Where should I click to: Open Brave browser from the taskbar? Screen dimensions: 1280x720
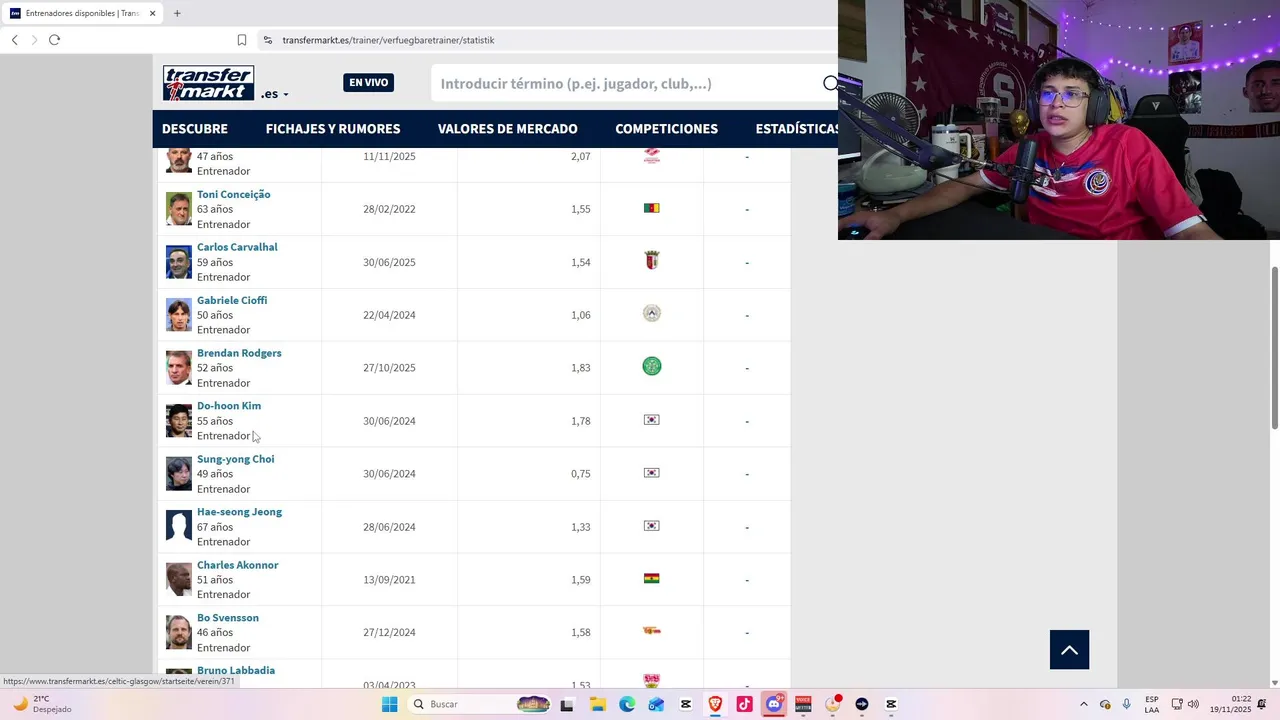[x=715, y=704]
